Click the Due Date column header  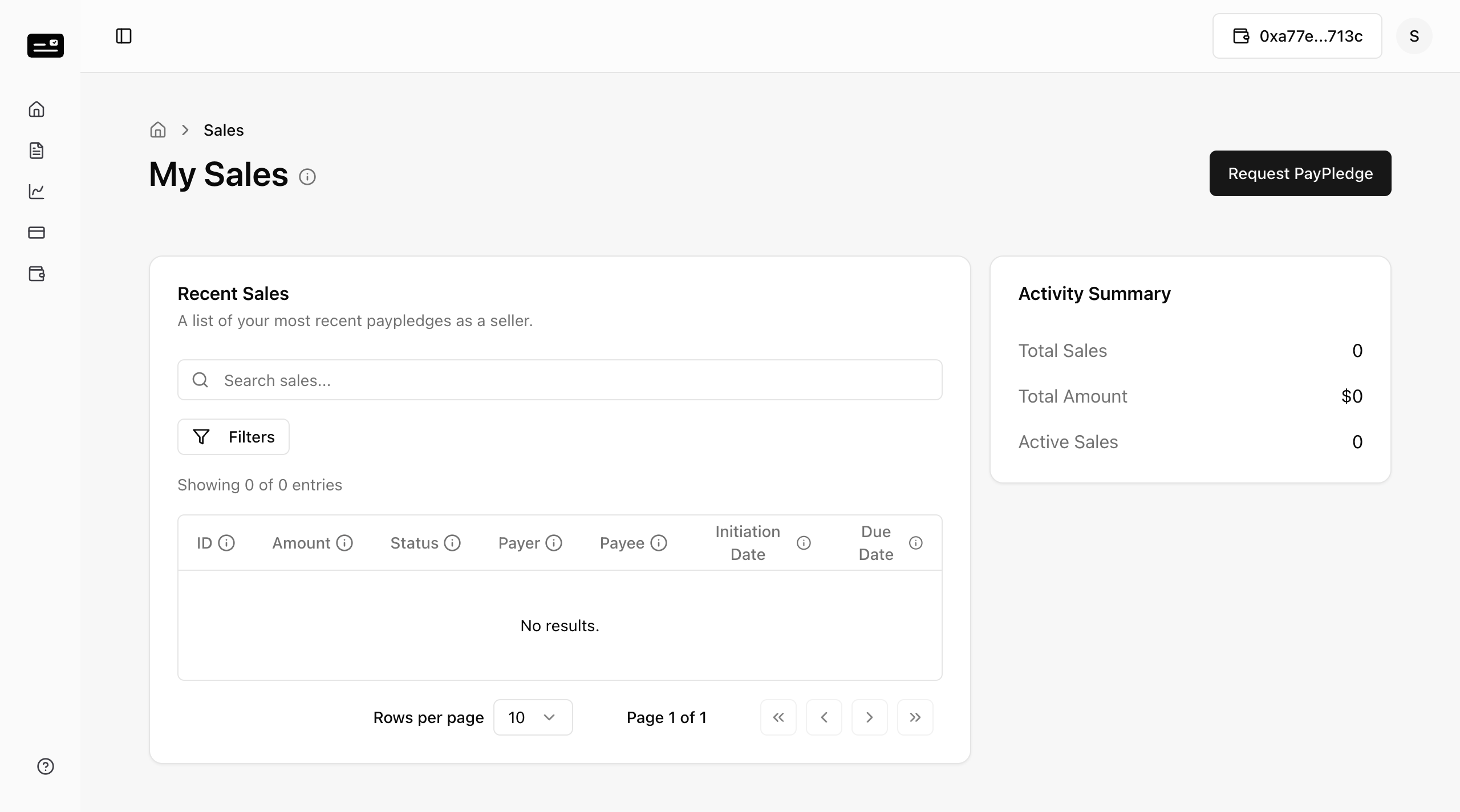point(876,543)
